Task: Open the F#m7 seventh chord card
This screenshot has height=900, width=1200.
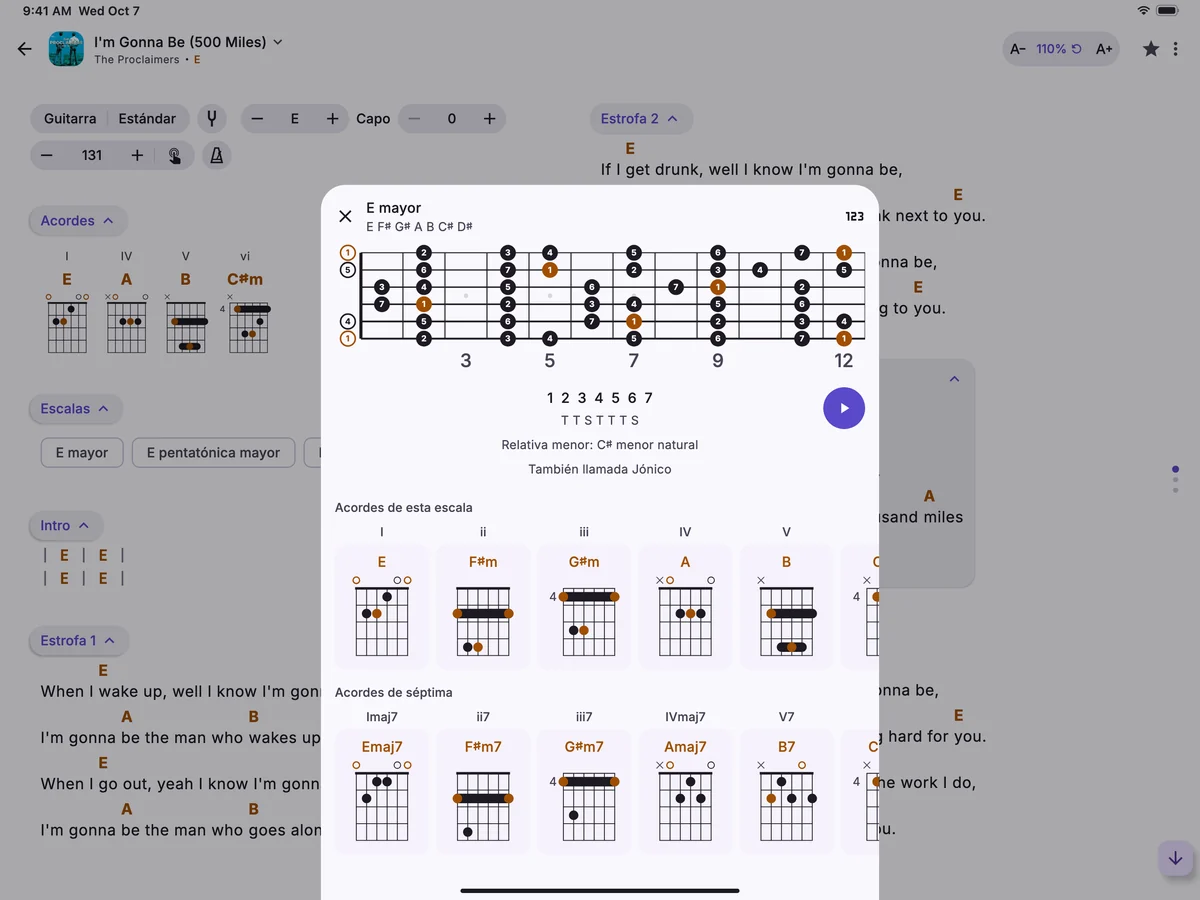Action: tap(483, 791)
